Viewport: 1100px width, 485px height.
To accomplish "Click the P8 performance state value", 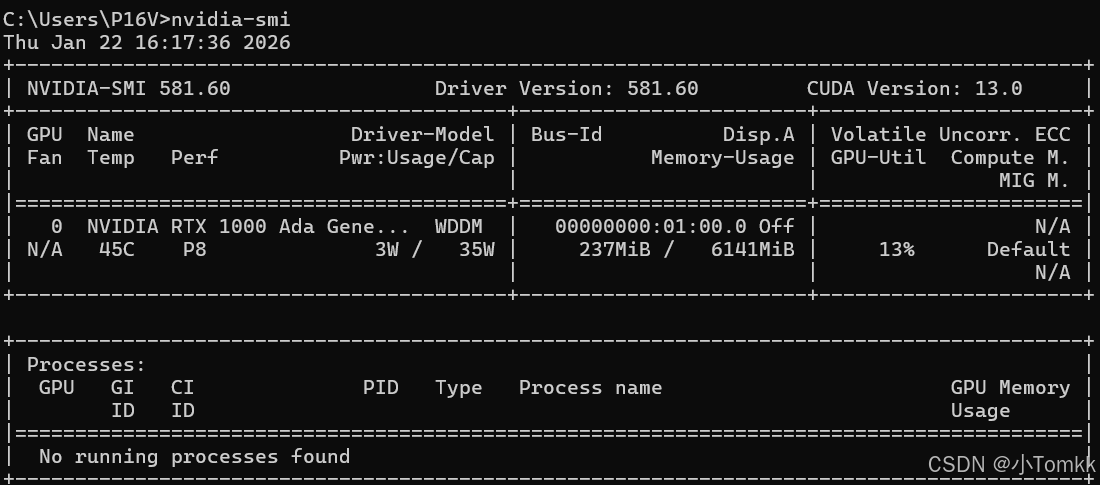I will pos(194,249).
